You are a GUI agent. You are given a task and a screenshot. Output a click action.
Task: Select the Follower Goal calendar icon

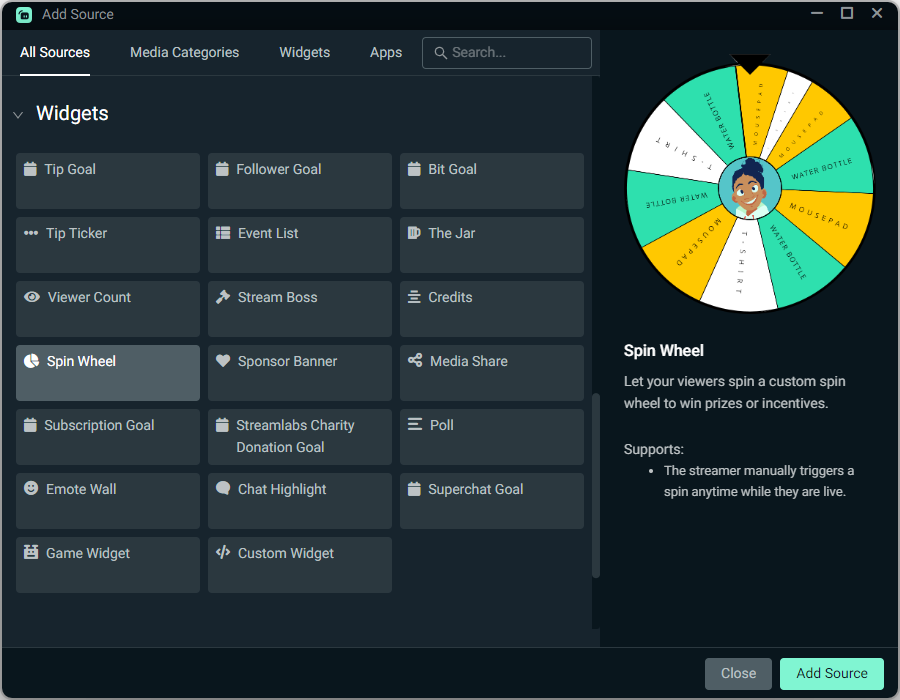[223, 169]
